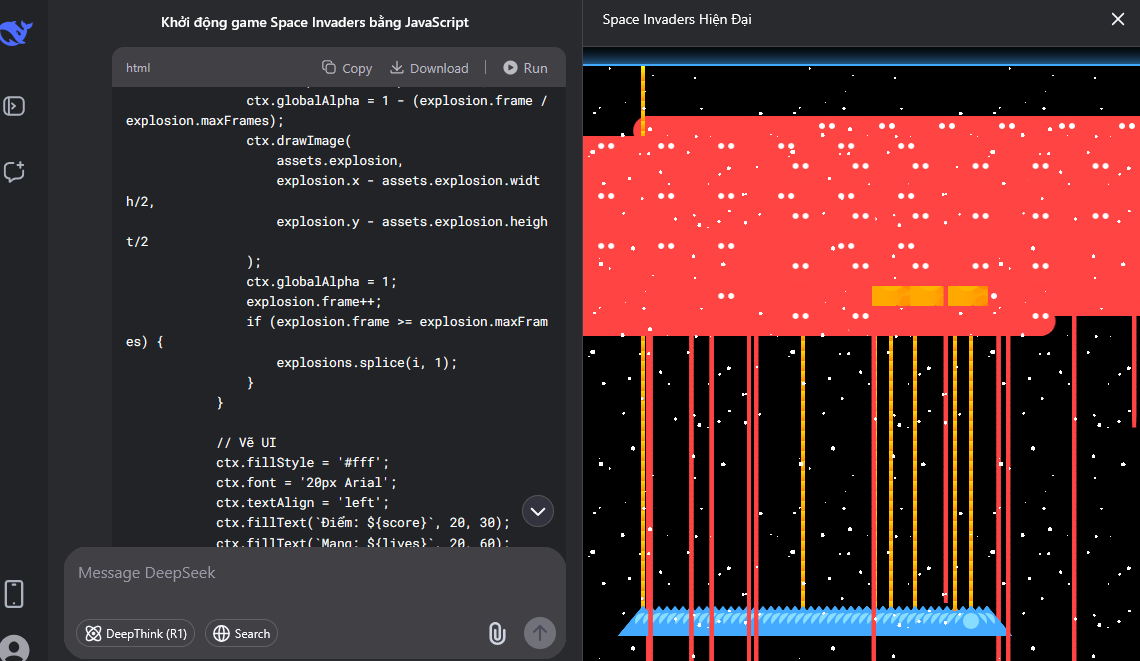1140x661 pixels.
Task: Click the DeepSeek whale logo
Action: point(15,33)
